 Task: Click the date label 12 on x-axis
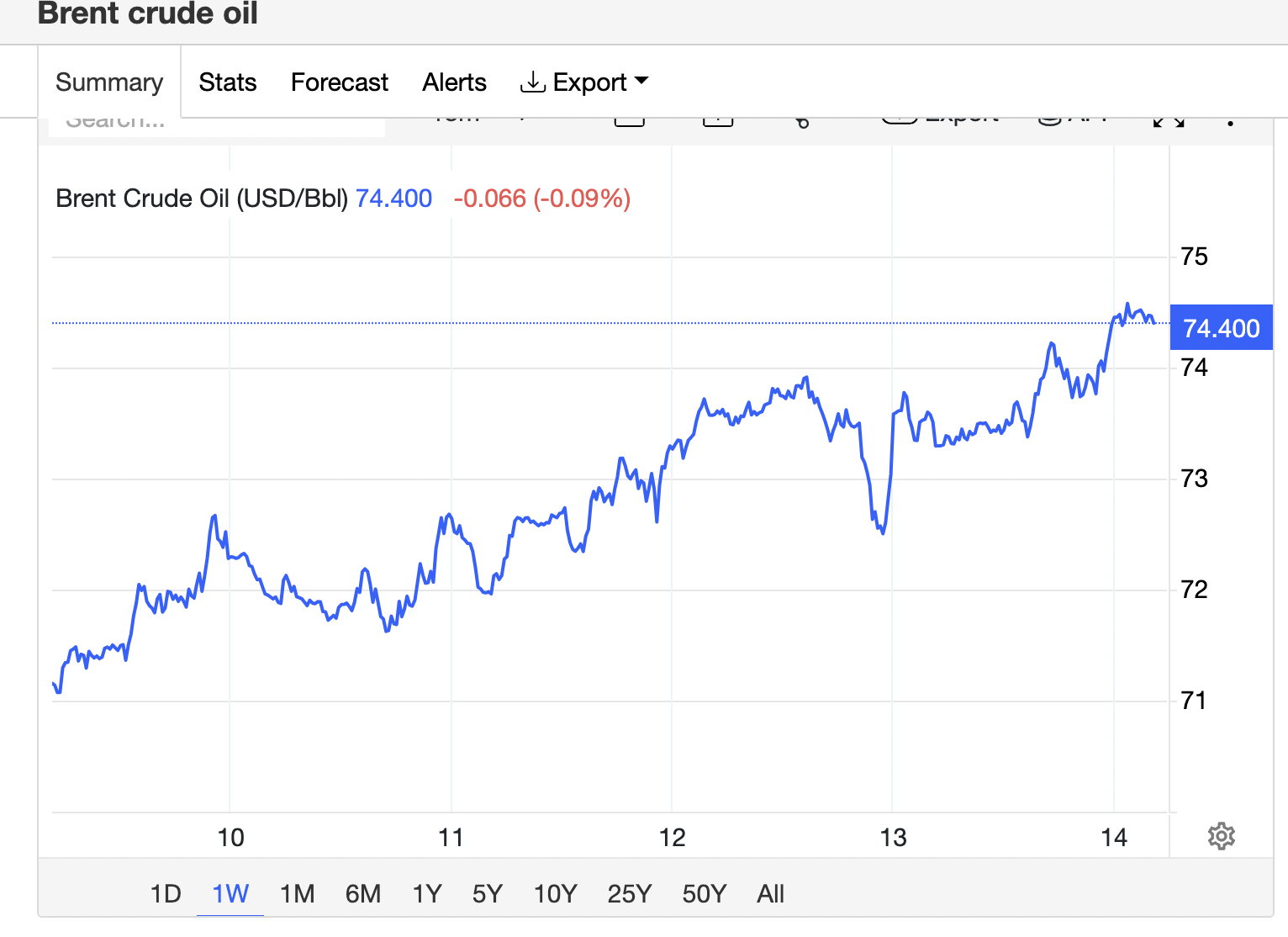tap(672, 838)
